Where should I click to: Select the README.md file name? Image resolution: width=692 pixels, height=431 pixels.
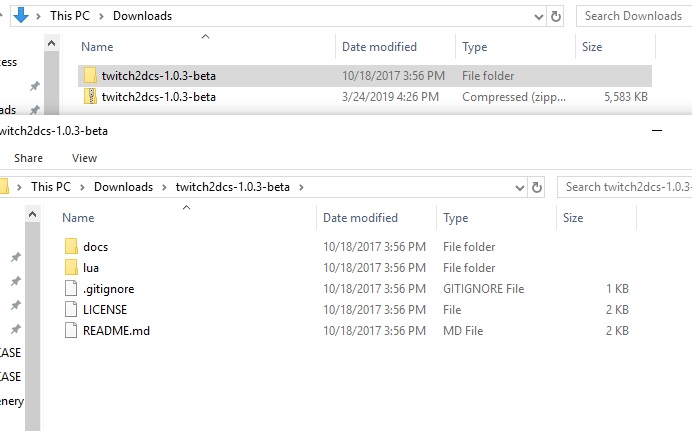116,331
